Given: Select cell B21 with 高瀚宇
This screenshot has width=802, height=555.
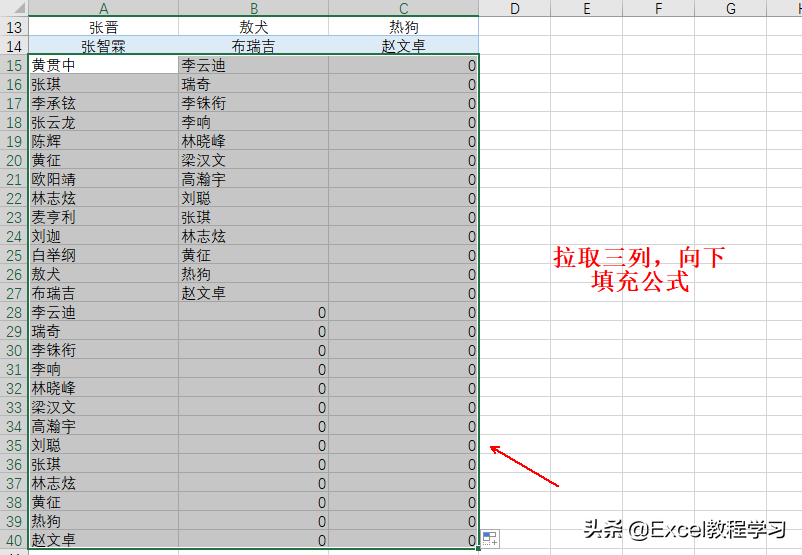Looking at the screenshot, I should 254,179.
